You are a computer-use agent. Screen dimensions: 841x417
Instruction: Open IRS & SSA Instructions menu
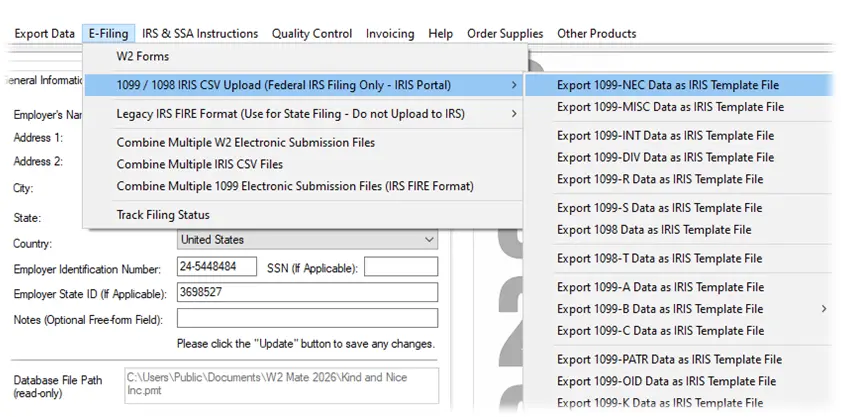pyautogui.click(x=200, y=33)
